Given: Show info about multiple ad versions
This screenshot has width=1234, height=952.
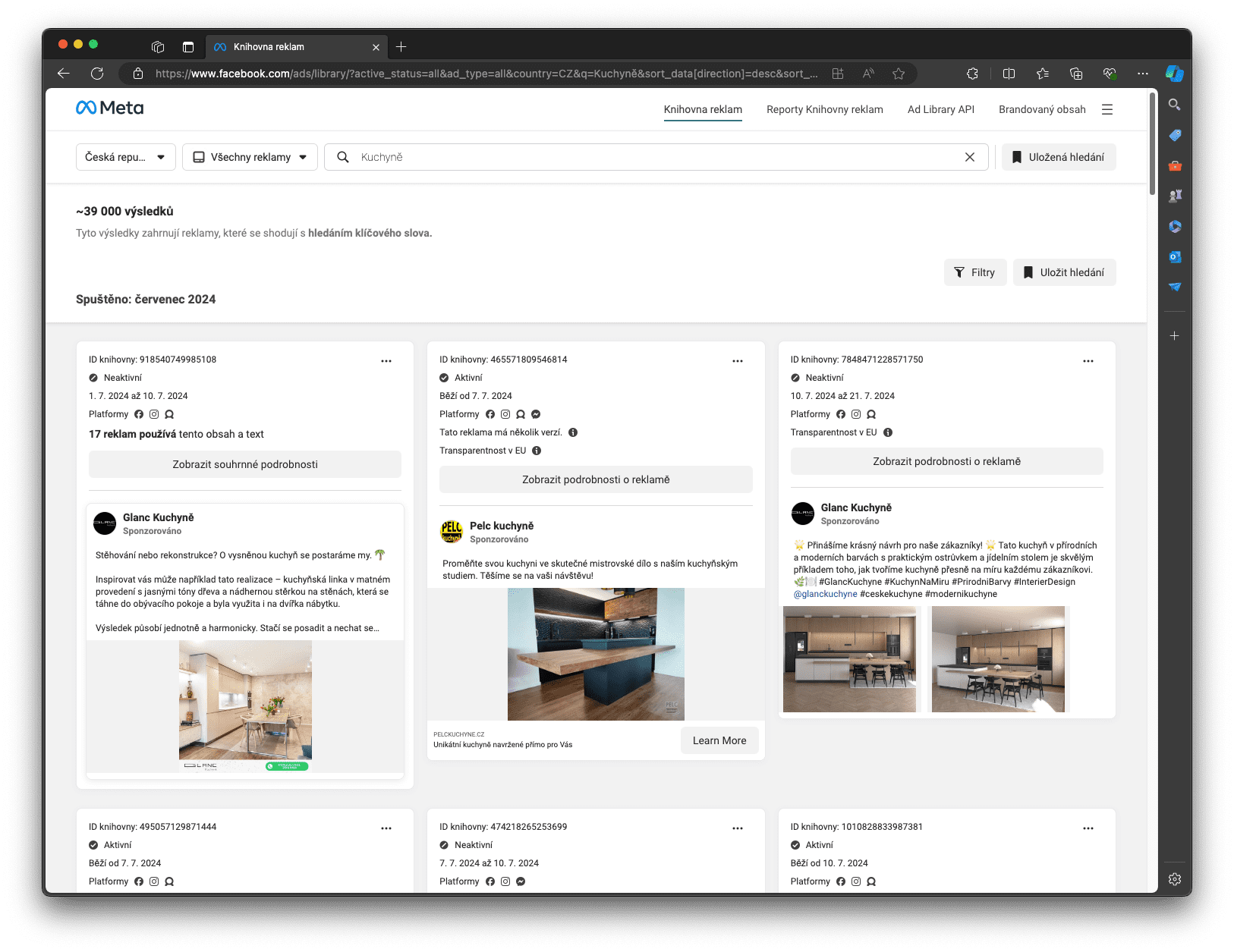Looking at the screenshot, I should (x=573, y=432).
